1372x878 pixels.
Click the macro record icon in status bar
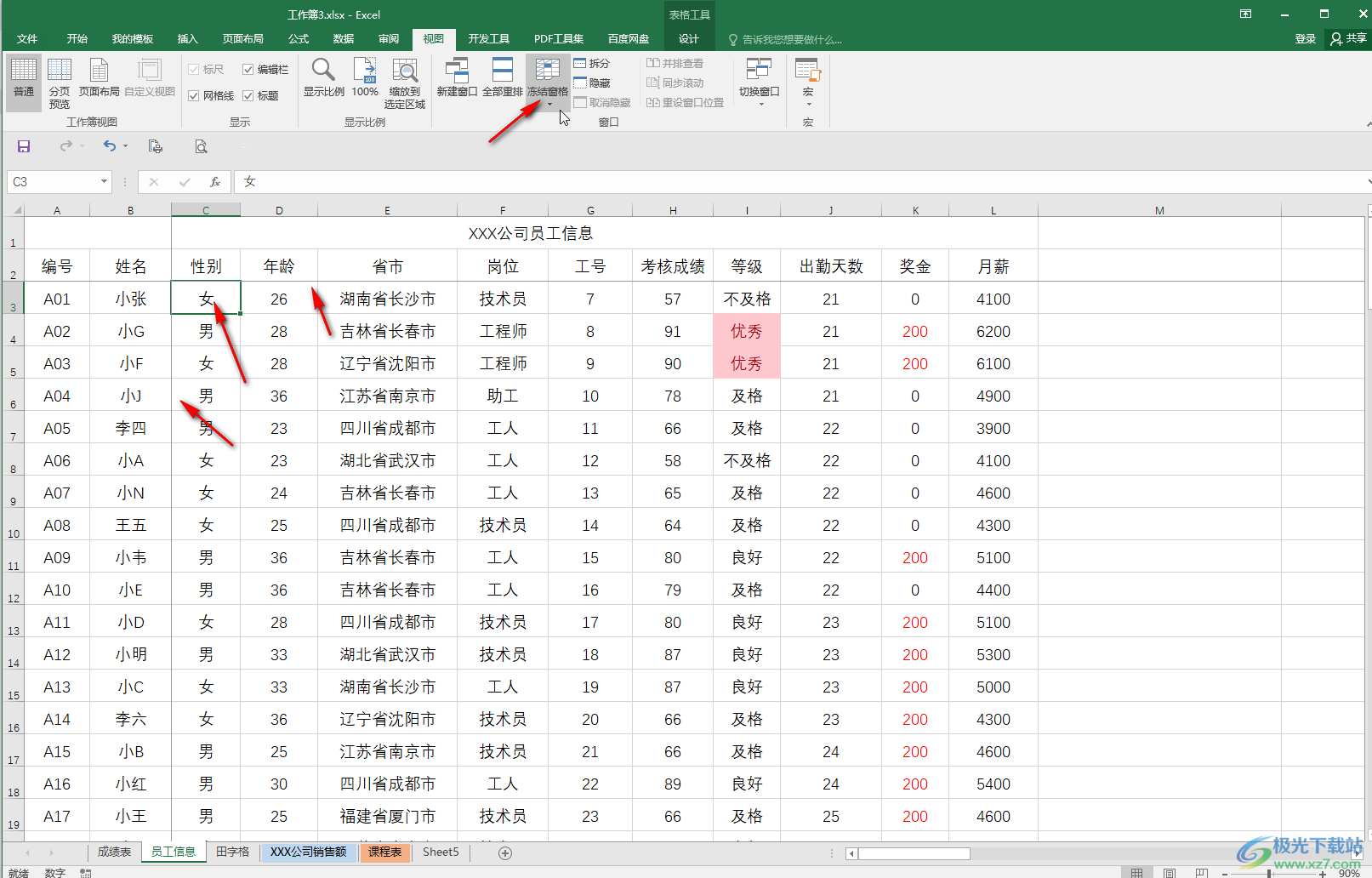pos(85,873)
